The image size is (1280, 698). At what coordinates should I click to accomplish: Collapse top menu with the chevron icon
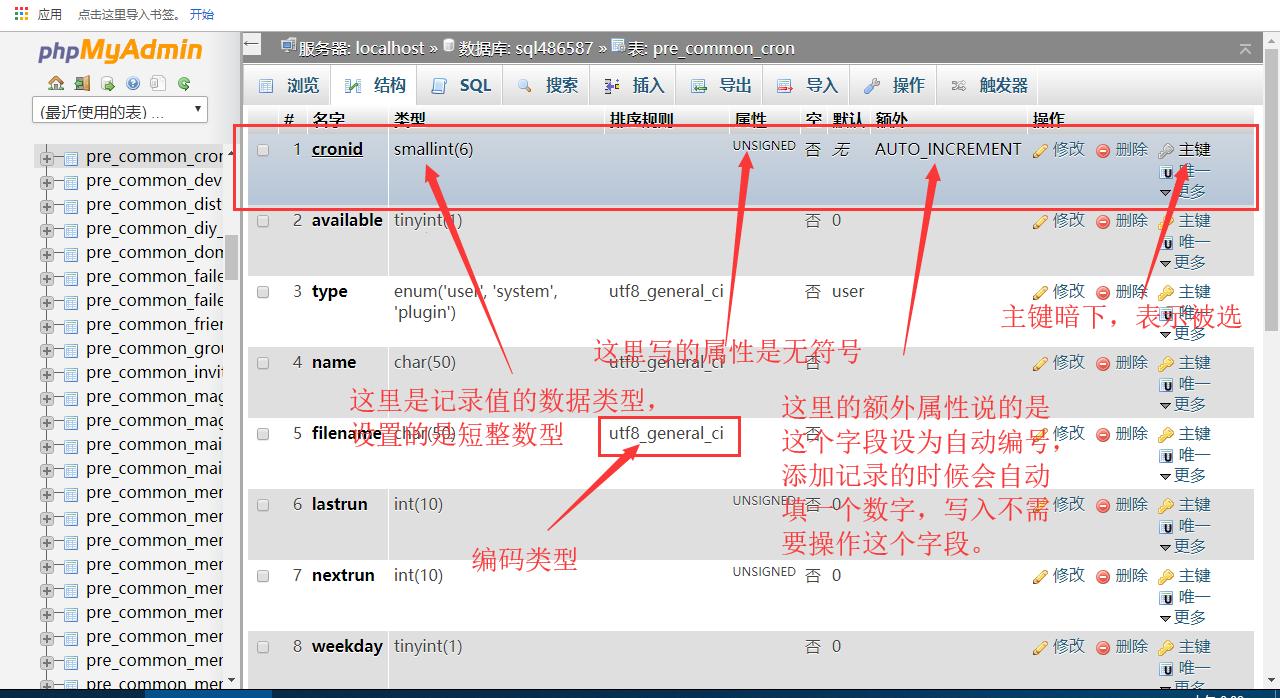pos(1245,48)
